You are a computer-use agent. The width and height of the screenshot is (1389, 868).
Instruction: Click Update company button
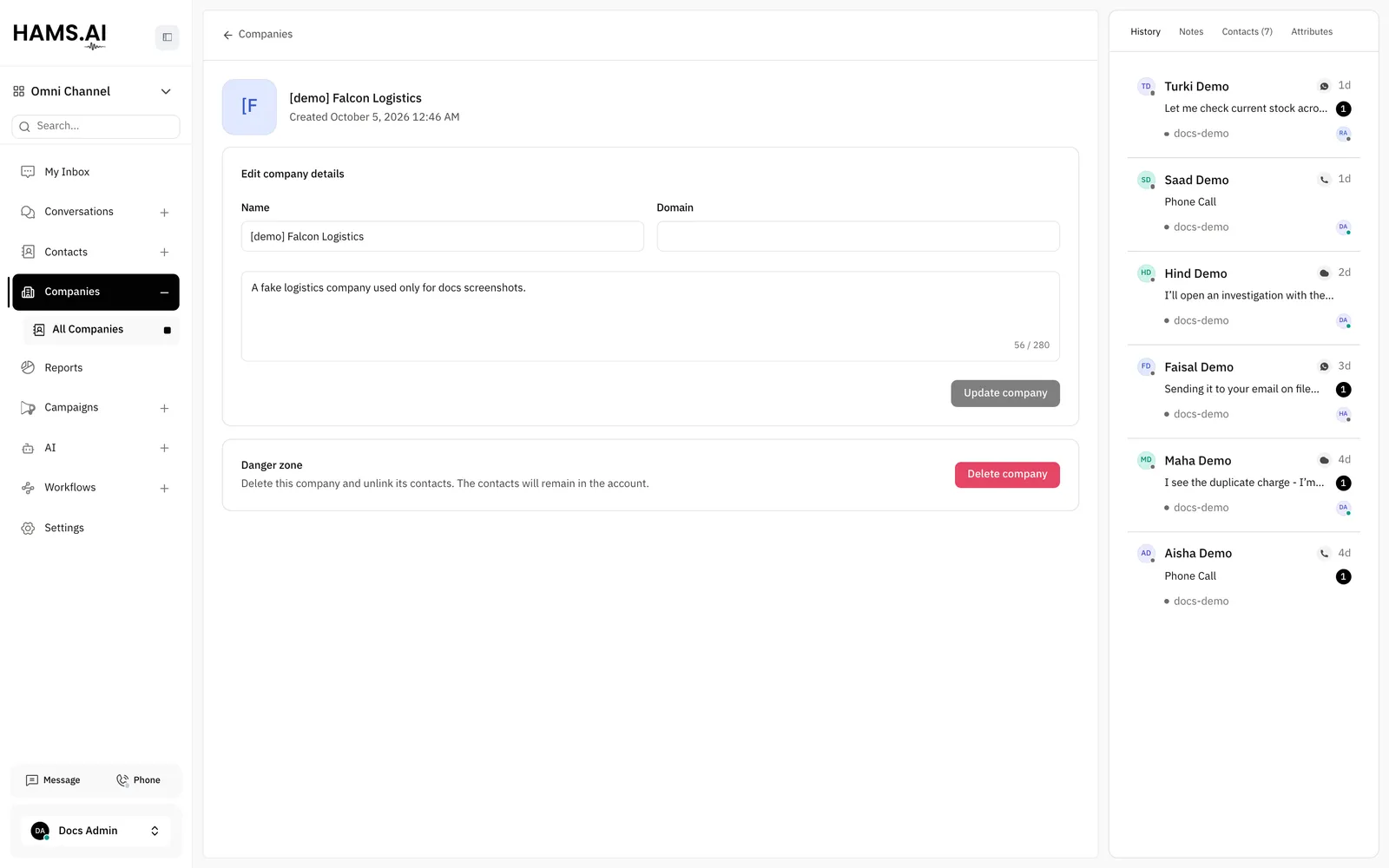pyautogui.click(x=1005, y=393)
